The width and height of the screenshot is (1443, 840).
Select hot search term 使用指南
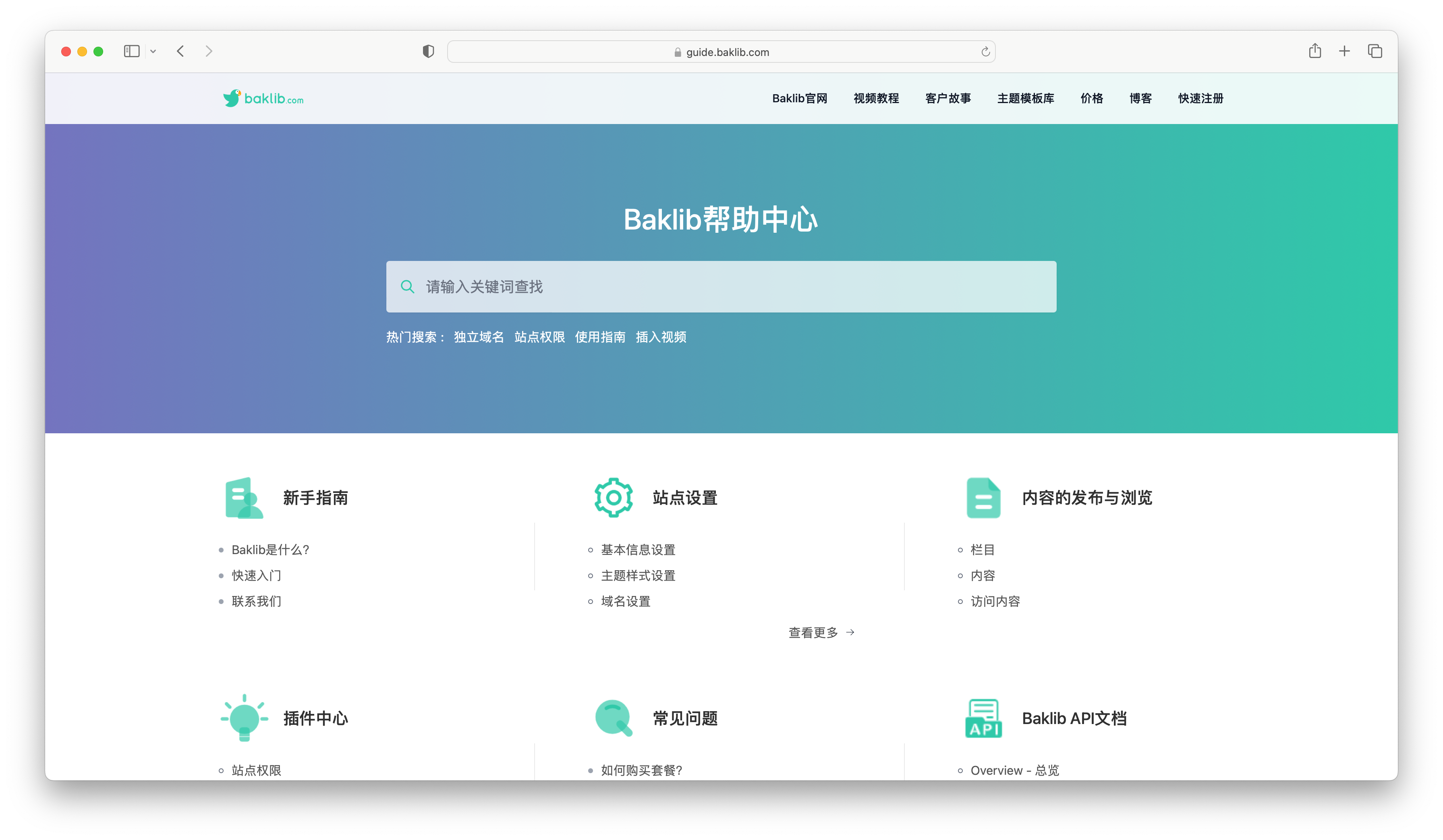click(600, 337)
